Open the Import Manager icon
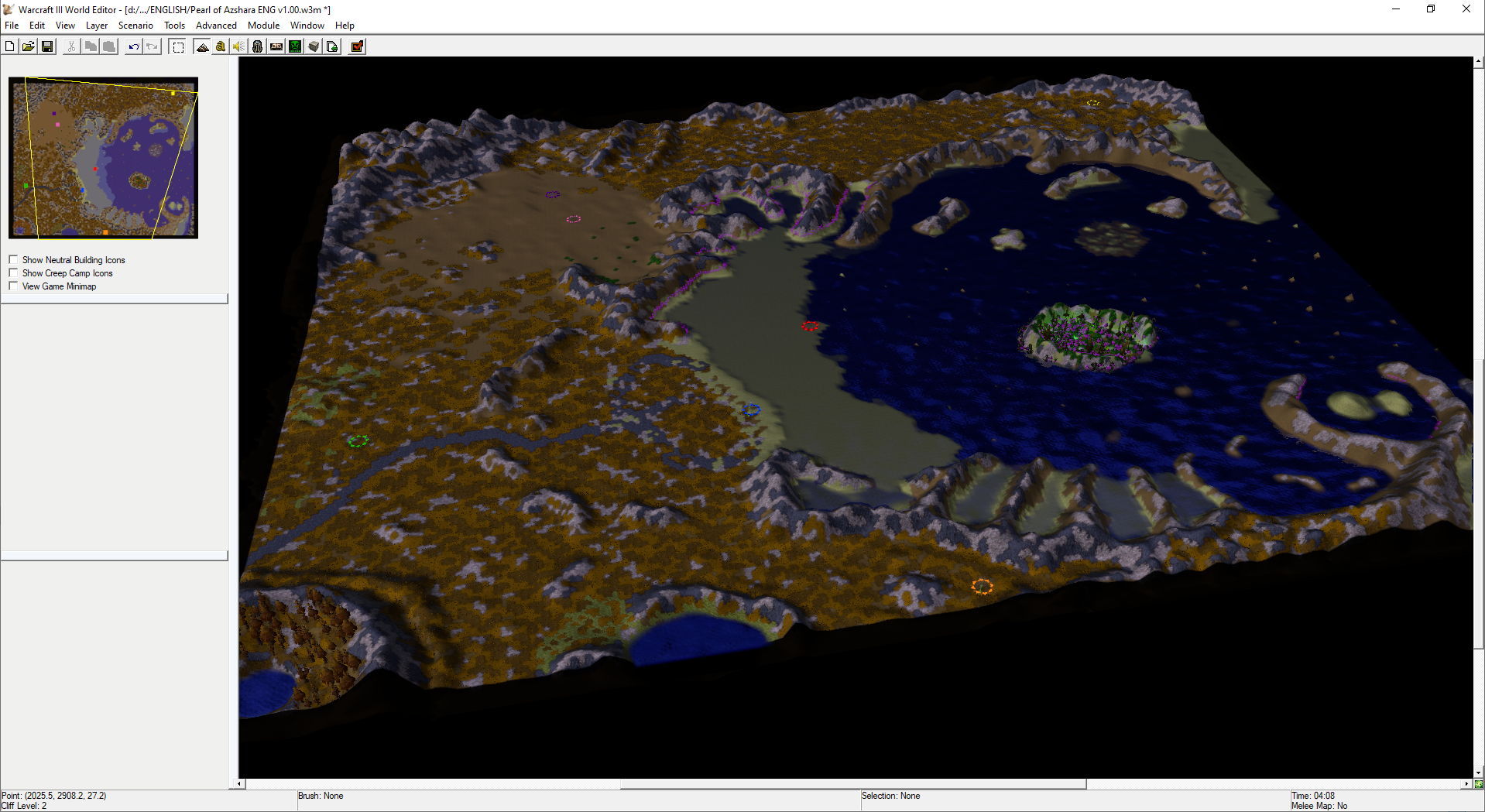The height and width of the screenshot is (812, 1485). click(x=332, y=46)
